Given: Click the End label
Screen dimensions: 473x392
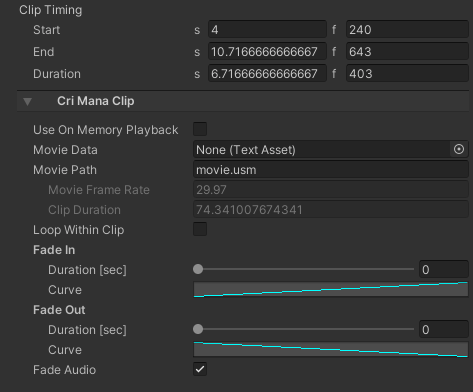Looking at the screenshot, I should (44, 52).
